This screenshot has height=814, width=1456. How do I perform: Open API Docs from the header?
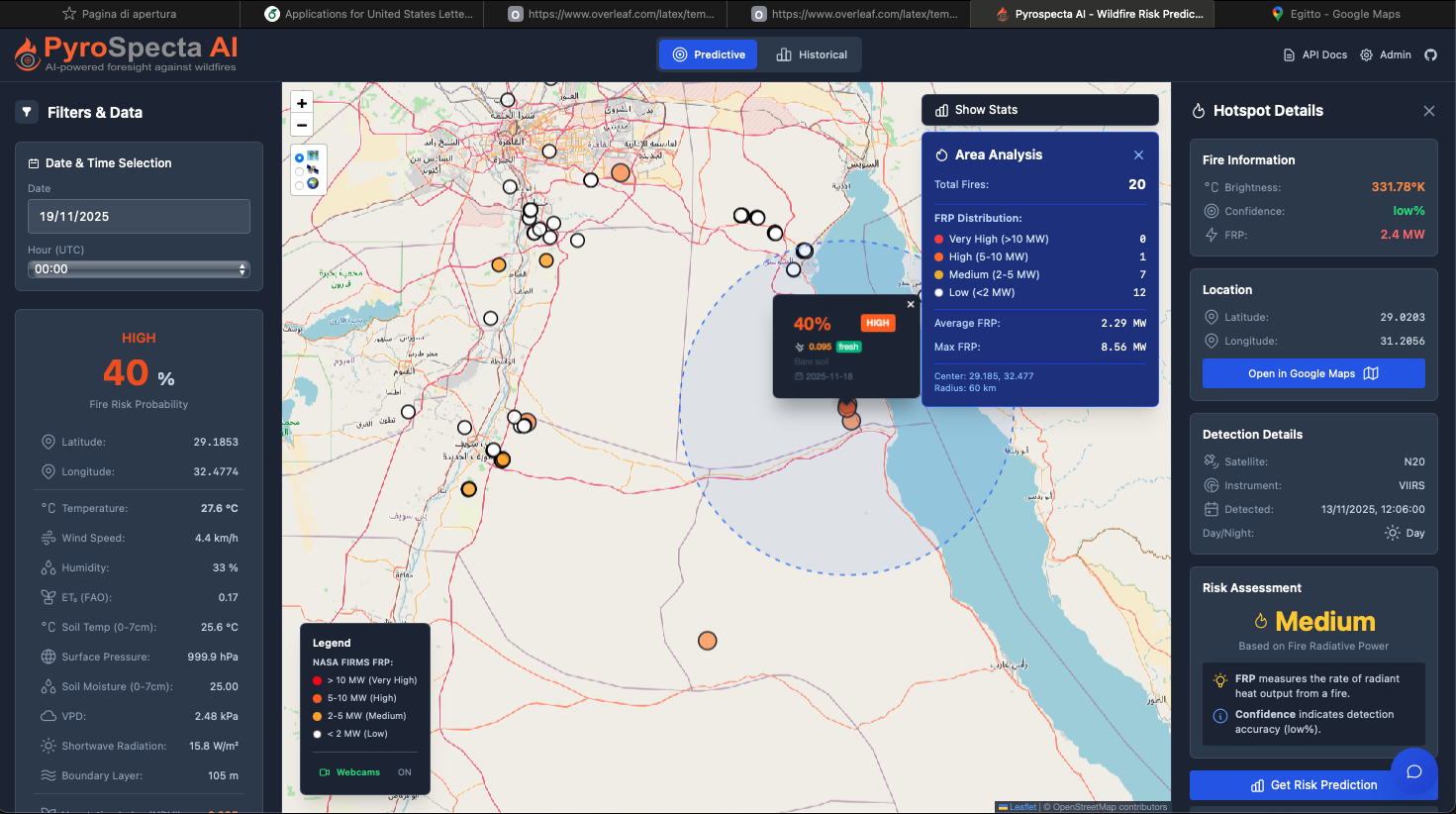point(1315,54)
